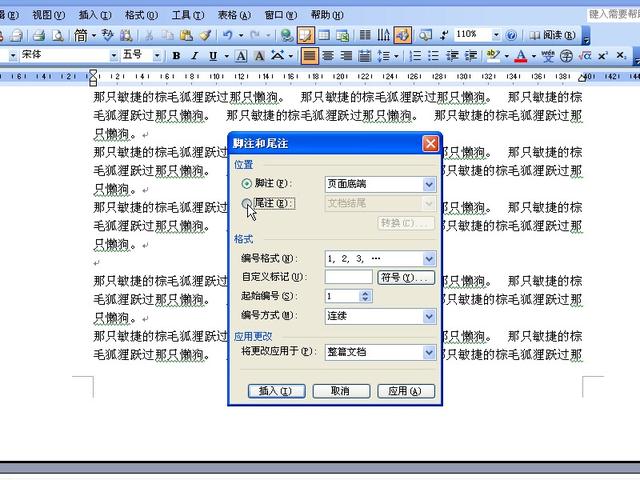Viewport: 640px width, 480px height.
Task: Open Print Preview from toolbar
Action: (x=58, y=36)
